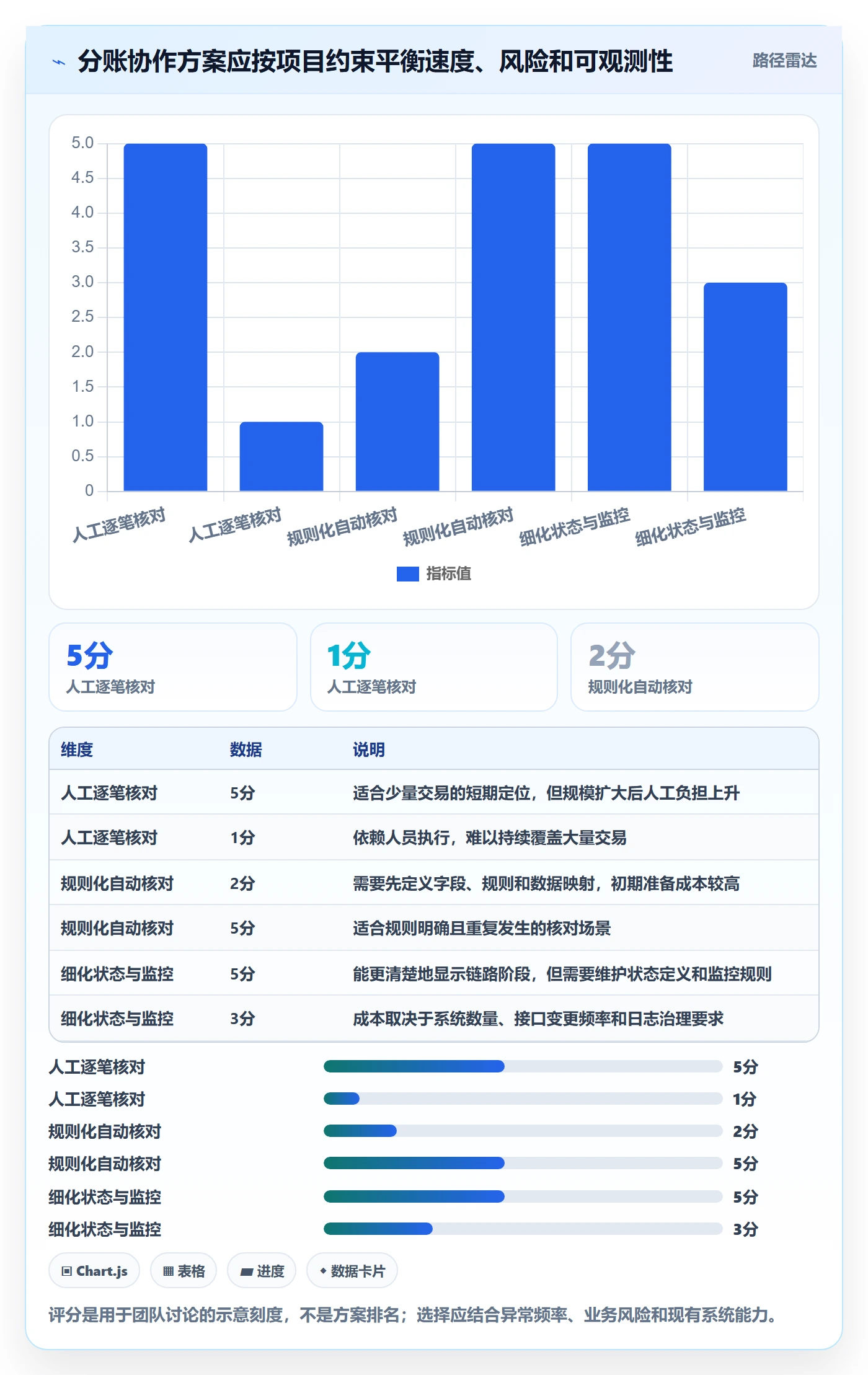Click the 规则化自动核对 bar with value 2.0
Viewport: 868px width, 1375px height.
397,422
